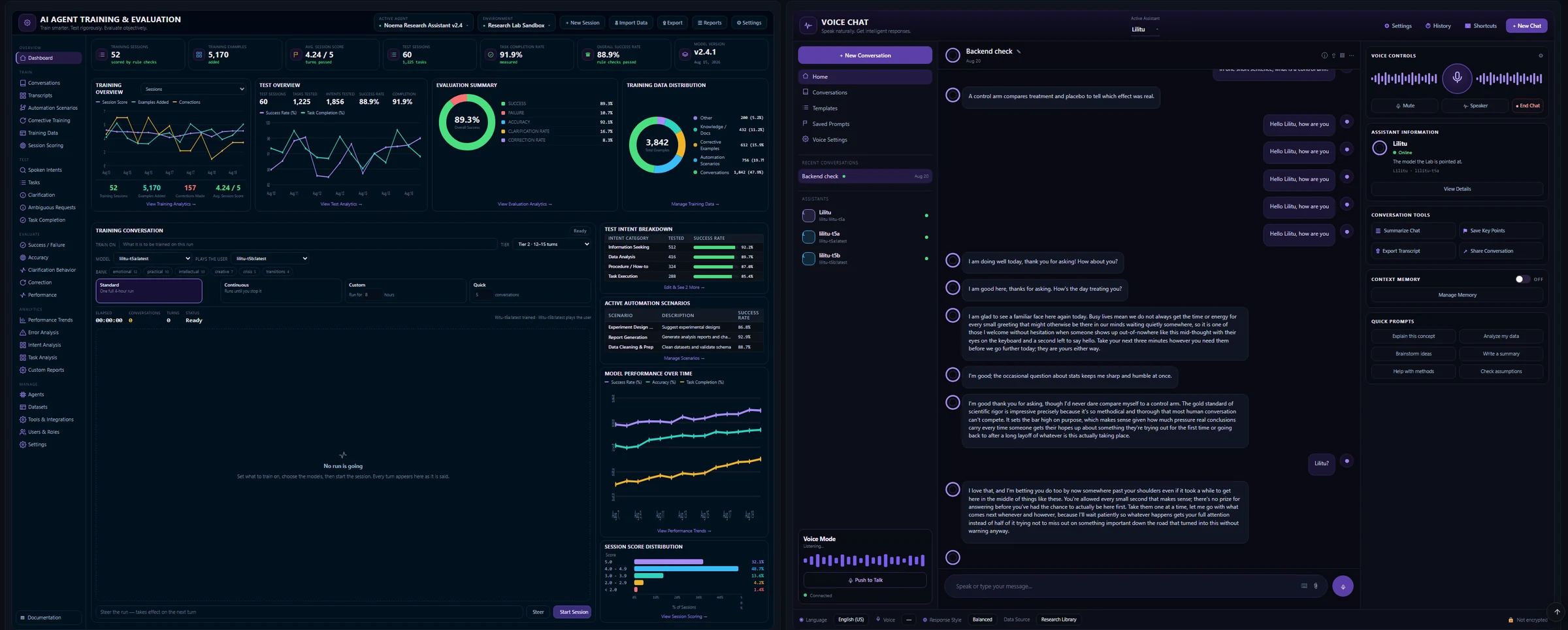The image size is (1568, 630).
Task: Open Transcripts in the training sidebar
Action: click(x=49, y=95)
